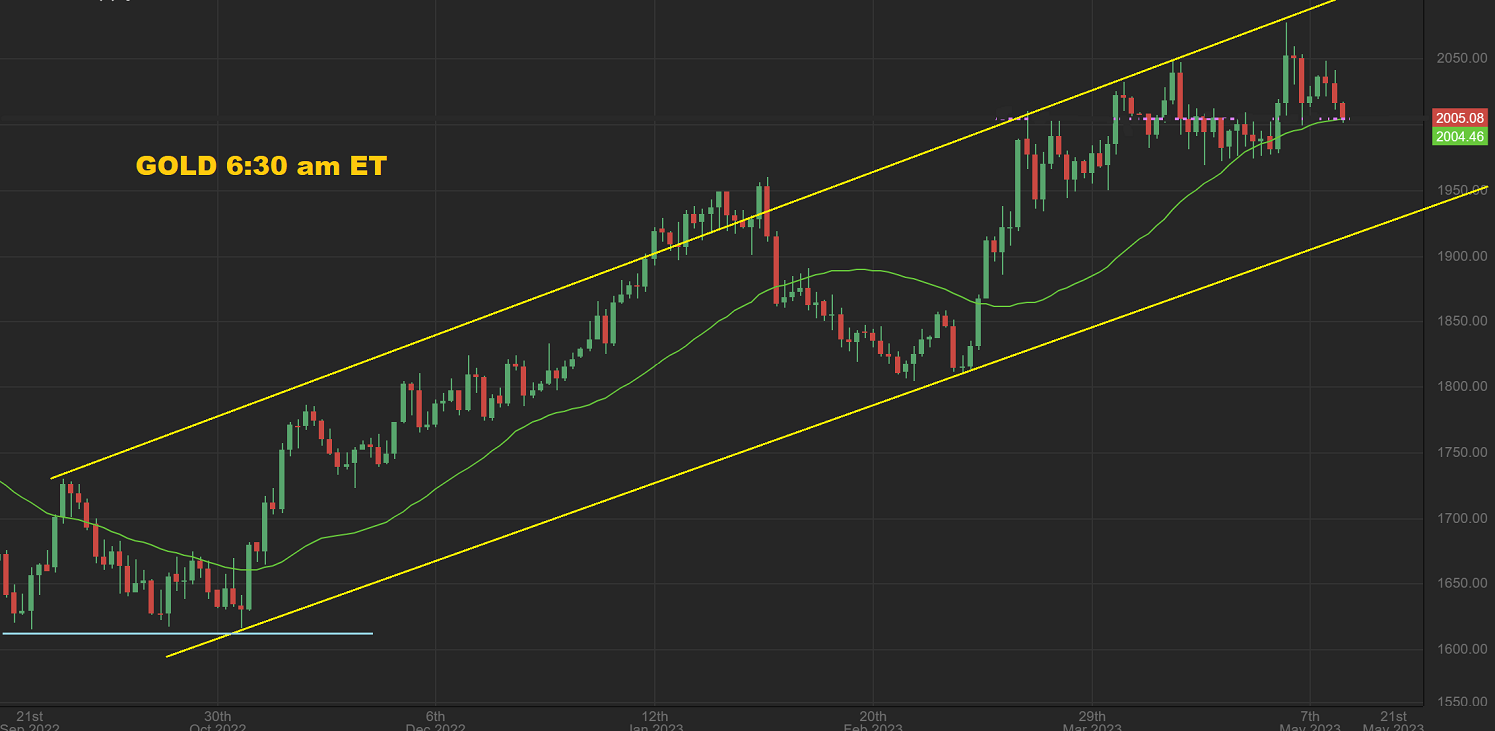This screenshot has width=1495, height=731.
Task: Select the 7th May 2023 date label
Action: (1310, 722)
